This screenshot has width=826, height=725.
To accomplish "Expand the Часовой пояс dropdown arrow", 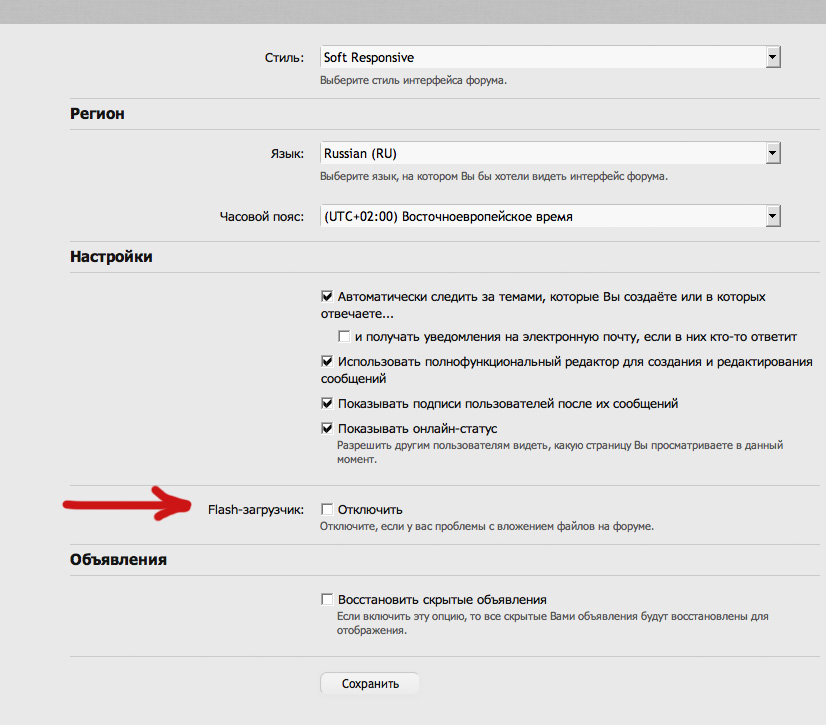I will coord(772,216).
